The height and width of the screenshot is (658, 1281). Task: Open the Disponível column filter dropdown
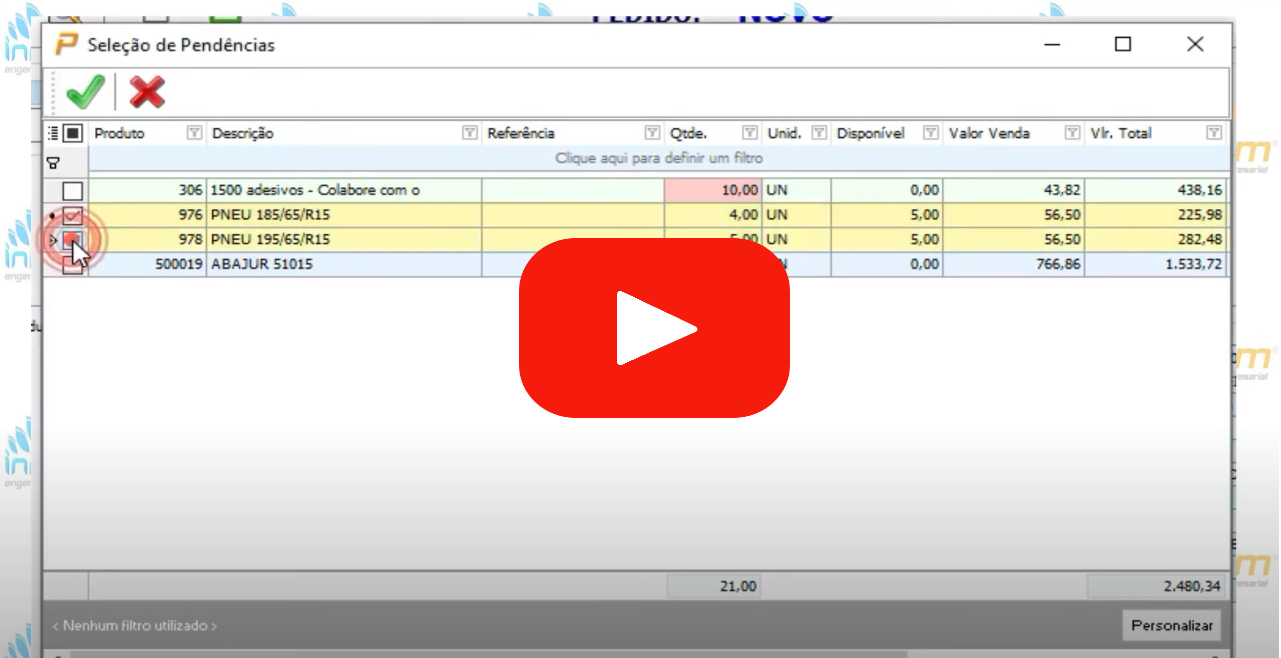(931, 133)
